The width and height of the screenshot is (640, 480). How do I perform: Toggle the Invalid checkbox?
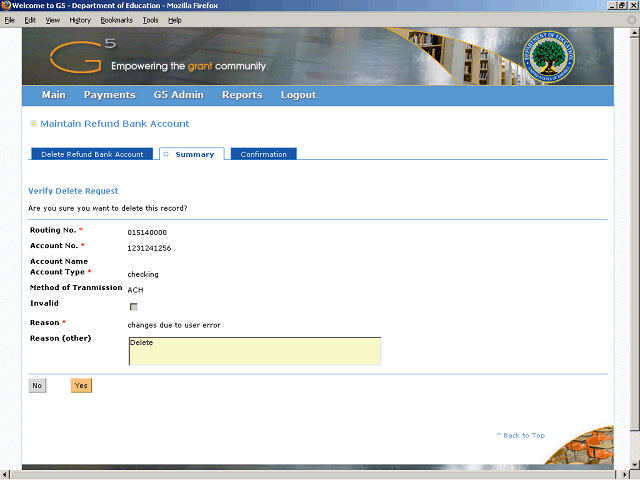[133, 307]
